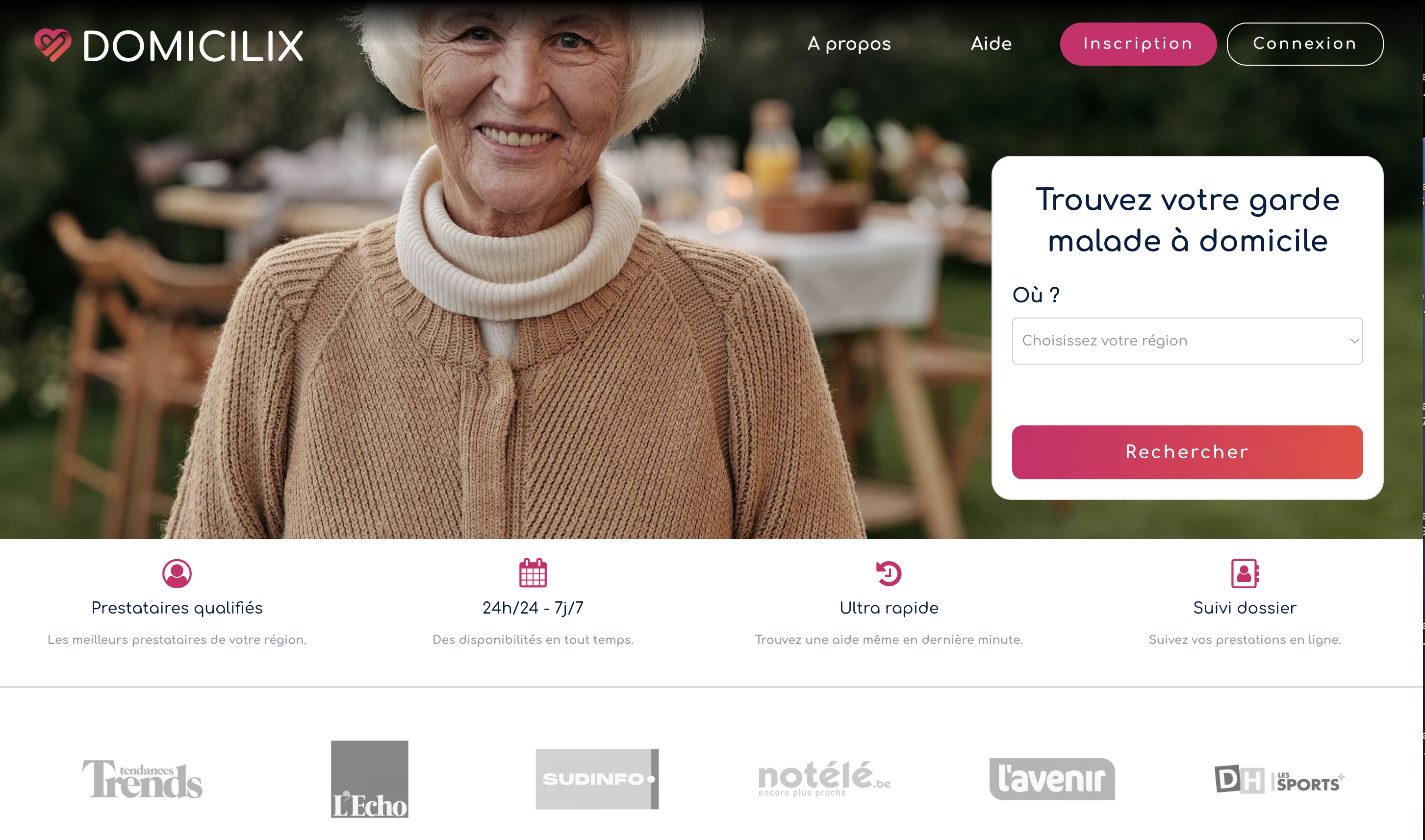
Task: Click the Ultra rapide clock history icon
Action: tap(889, 573)
